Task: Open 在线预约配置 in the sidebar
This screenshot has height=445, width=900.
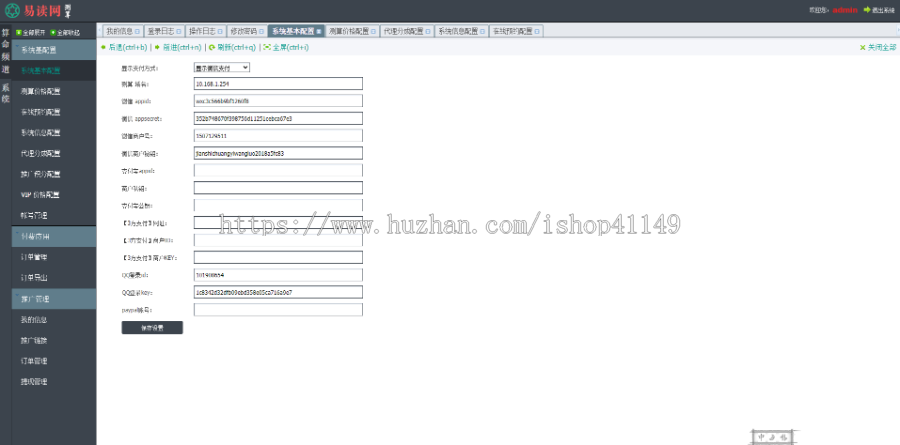Action: (x=54, y=112)
